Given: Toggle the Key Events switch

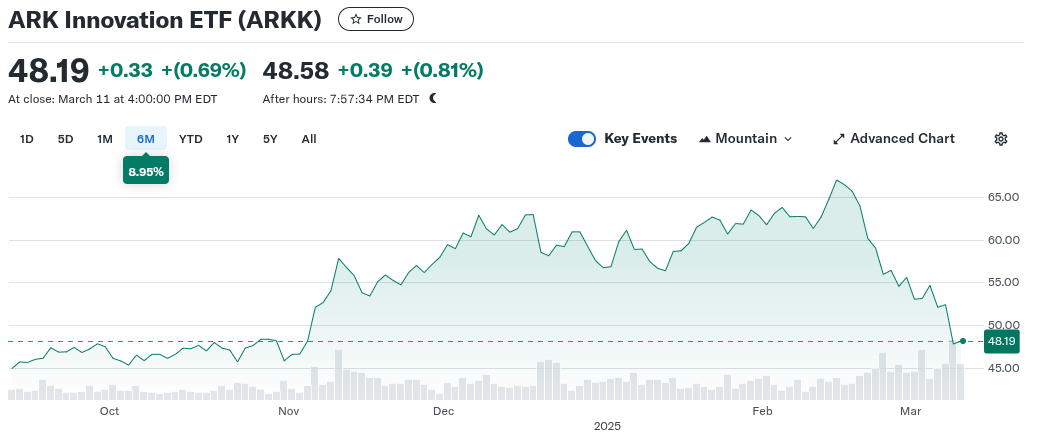Looking at the screenshot, I should [582, 139].
